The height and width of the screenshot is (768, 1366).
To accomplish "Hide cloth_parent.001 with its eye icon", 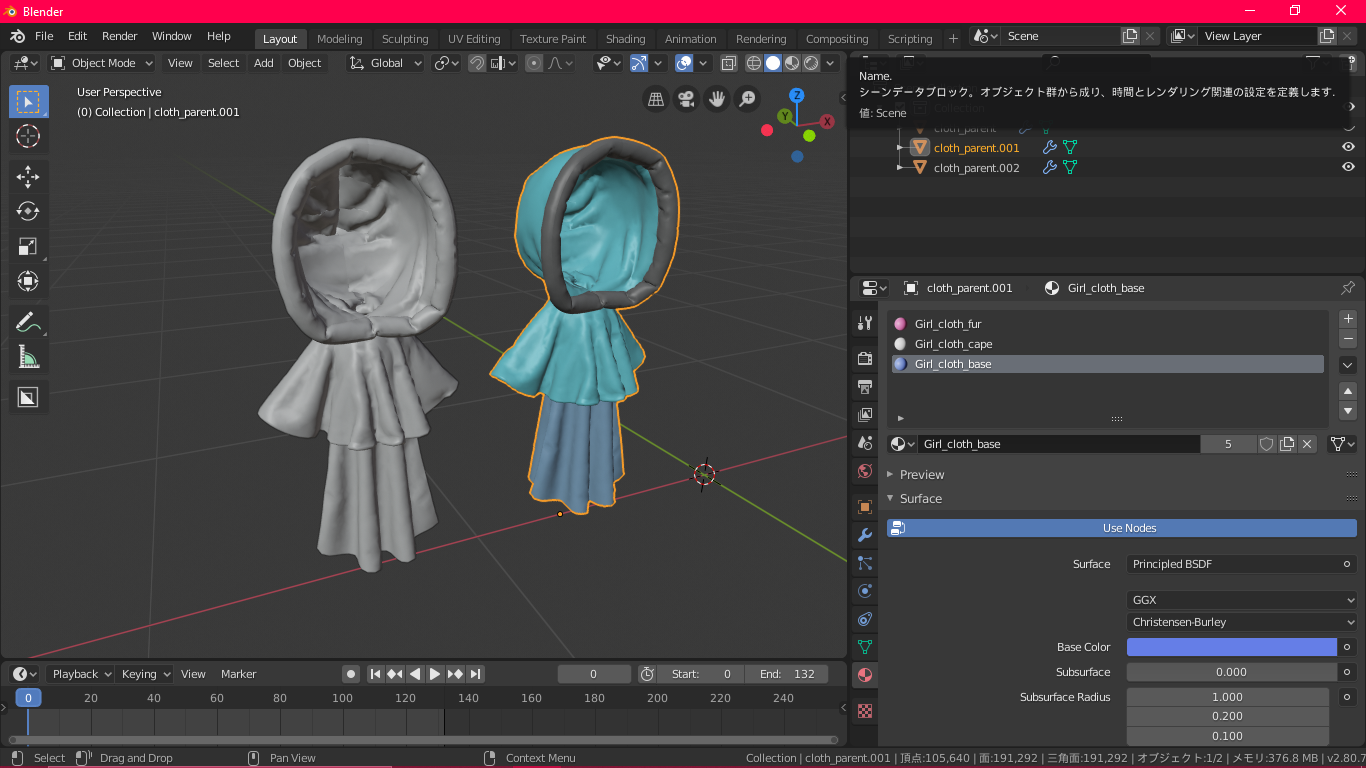I will tap(1348, 147).
